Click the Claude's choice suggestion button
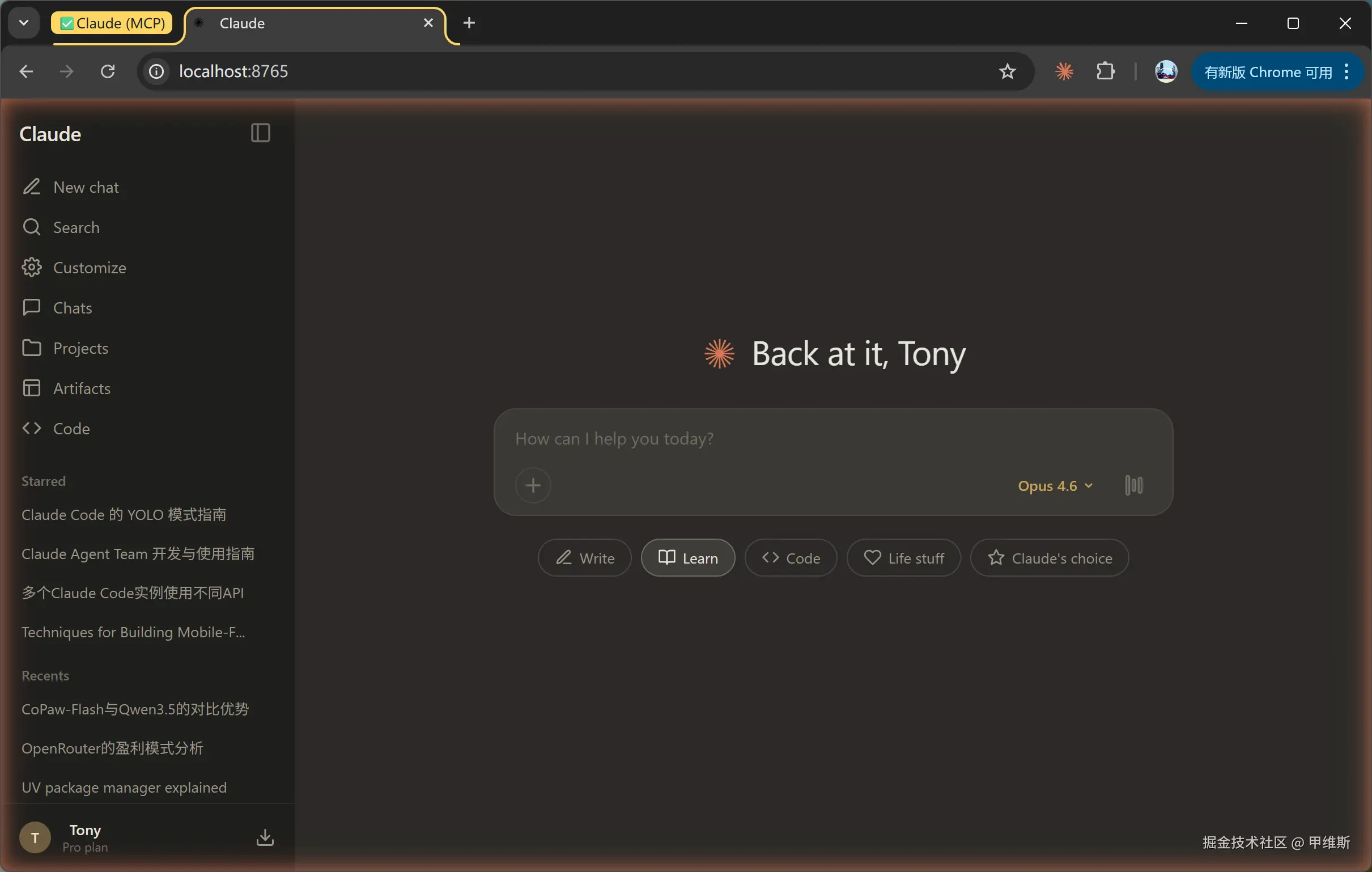Image resolution: width=1372 pixels, height=872 pixels. click(x=1049, y=557)
